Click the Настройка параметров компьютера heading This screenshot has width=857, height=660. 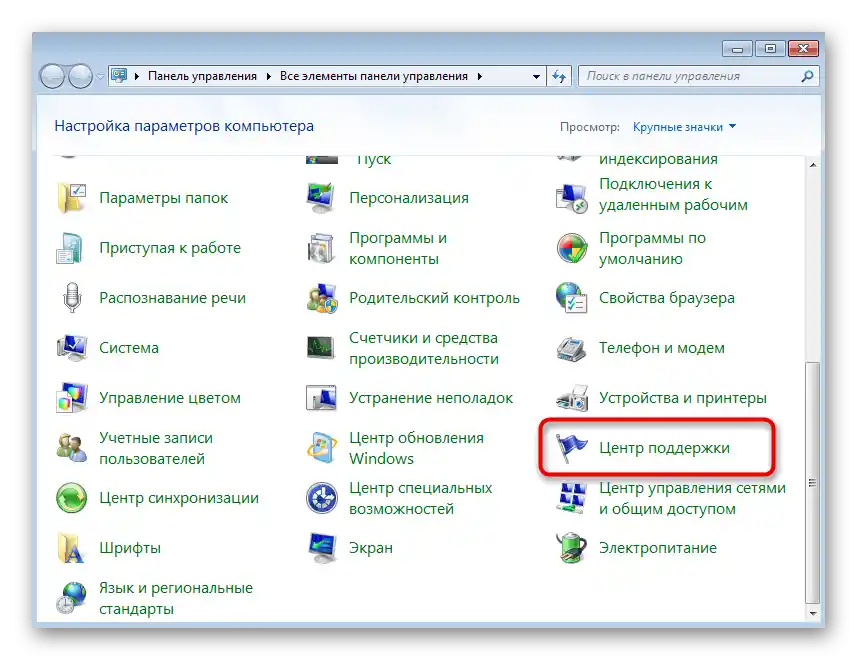tap(184, 126)
